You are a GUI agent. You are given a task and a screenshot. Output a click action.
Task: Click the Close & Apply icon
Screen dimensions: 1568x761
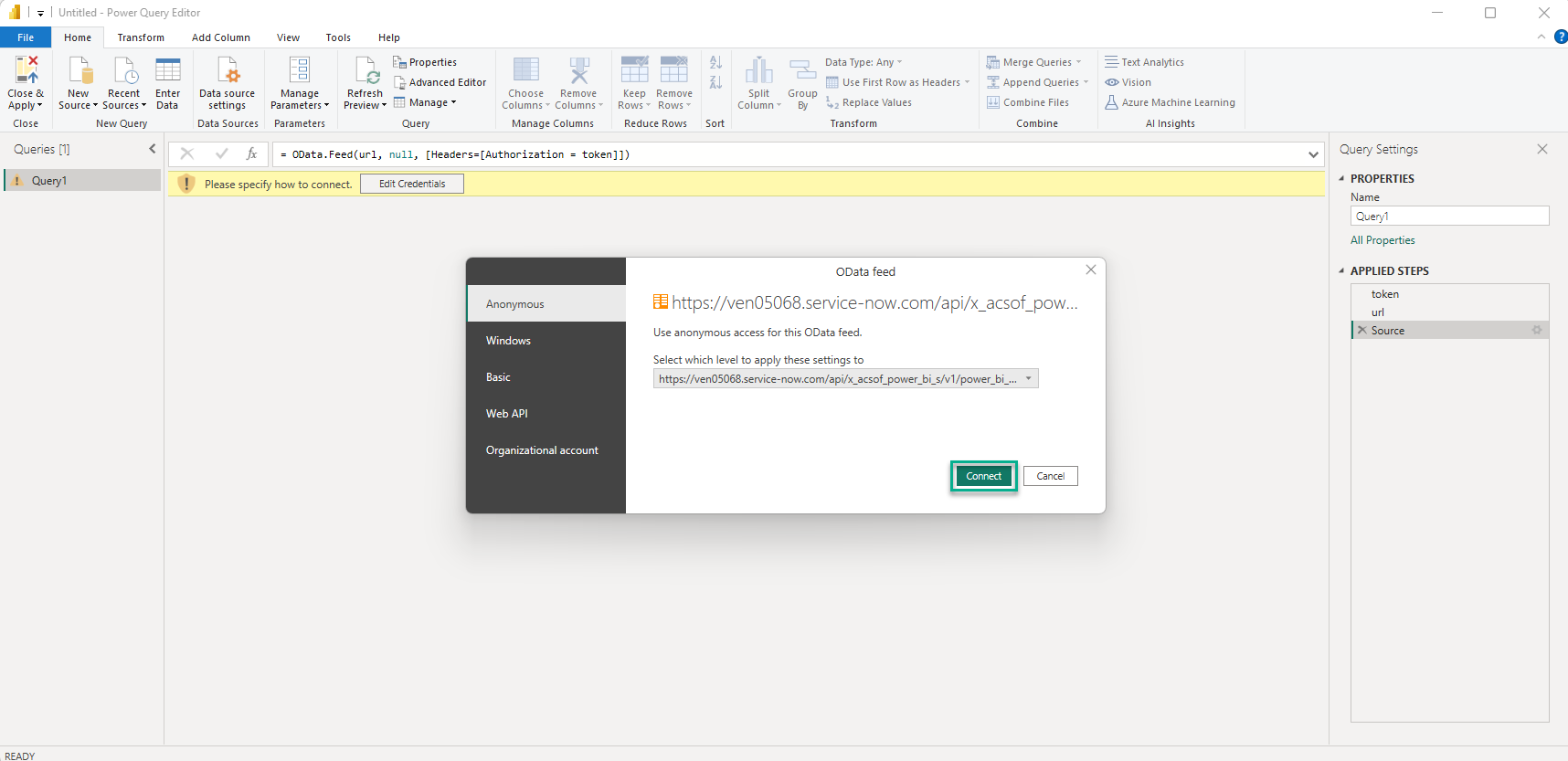(x=26, y=70)
